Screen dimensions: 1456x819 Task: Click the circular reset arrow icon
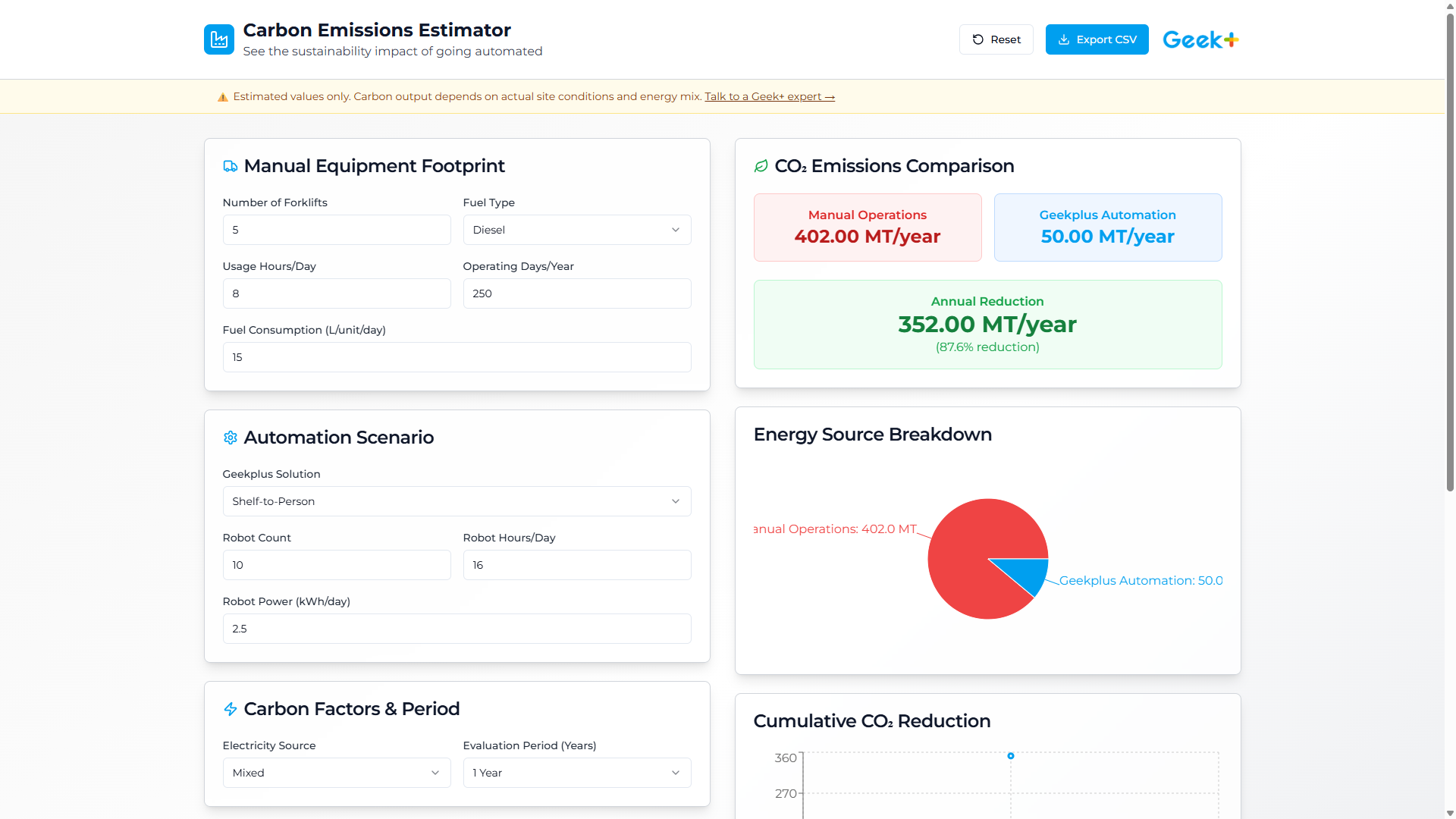pyautogui.click(x=977, y=39)
